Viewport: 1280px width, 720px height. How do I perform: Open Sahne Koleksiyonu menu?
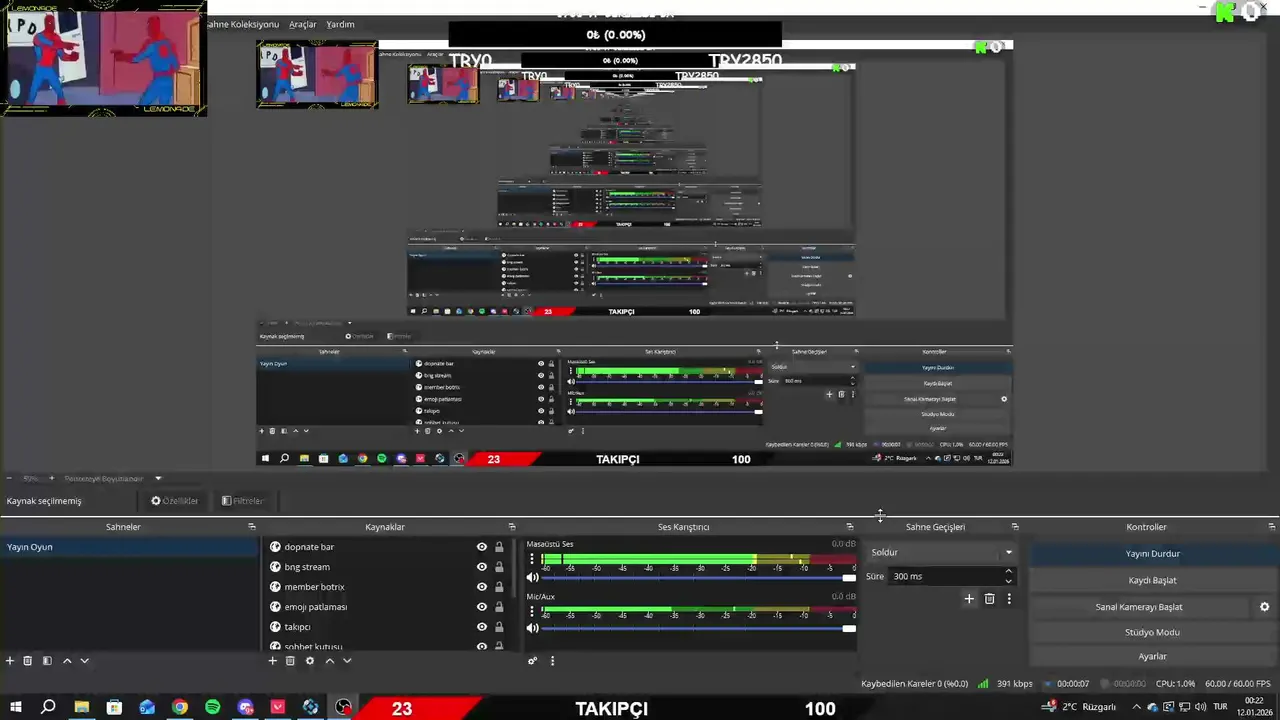click(x=243, y=24)
